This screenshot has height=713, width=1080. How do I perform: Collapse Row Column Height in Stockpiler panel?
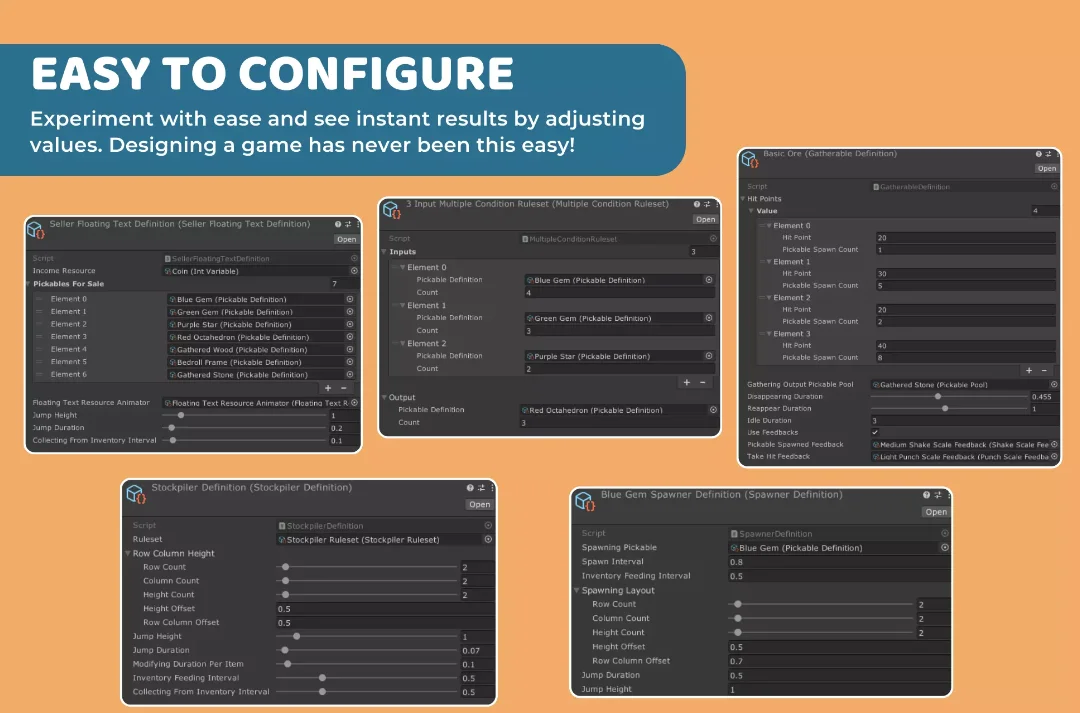click(128, 553)
